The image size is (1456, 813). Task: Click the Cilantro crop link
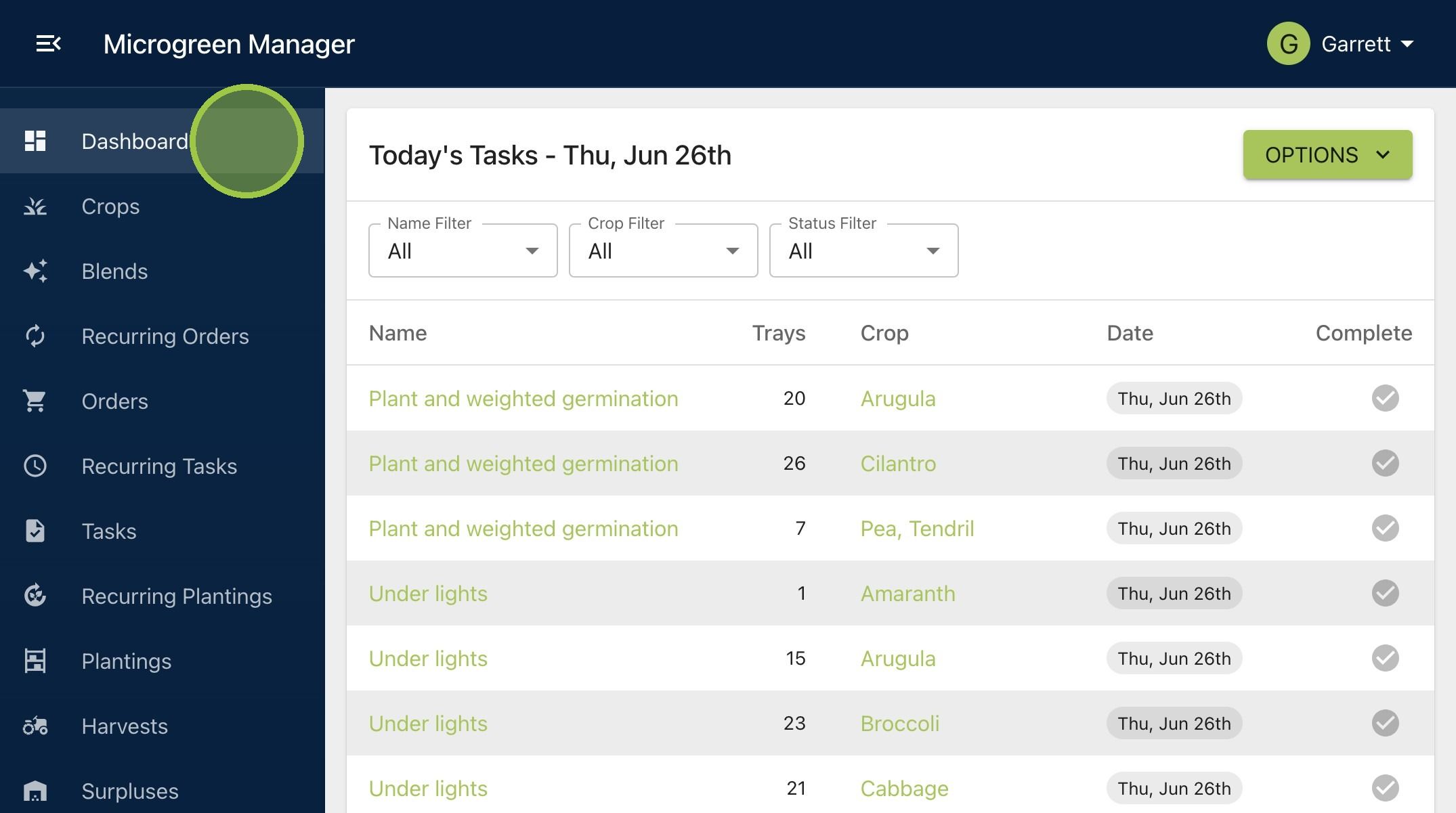click(x=898, y=464)
